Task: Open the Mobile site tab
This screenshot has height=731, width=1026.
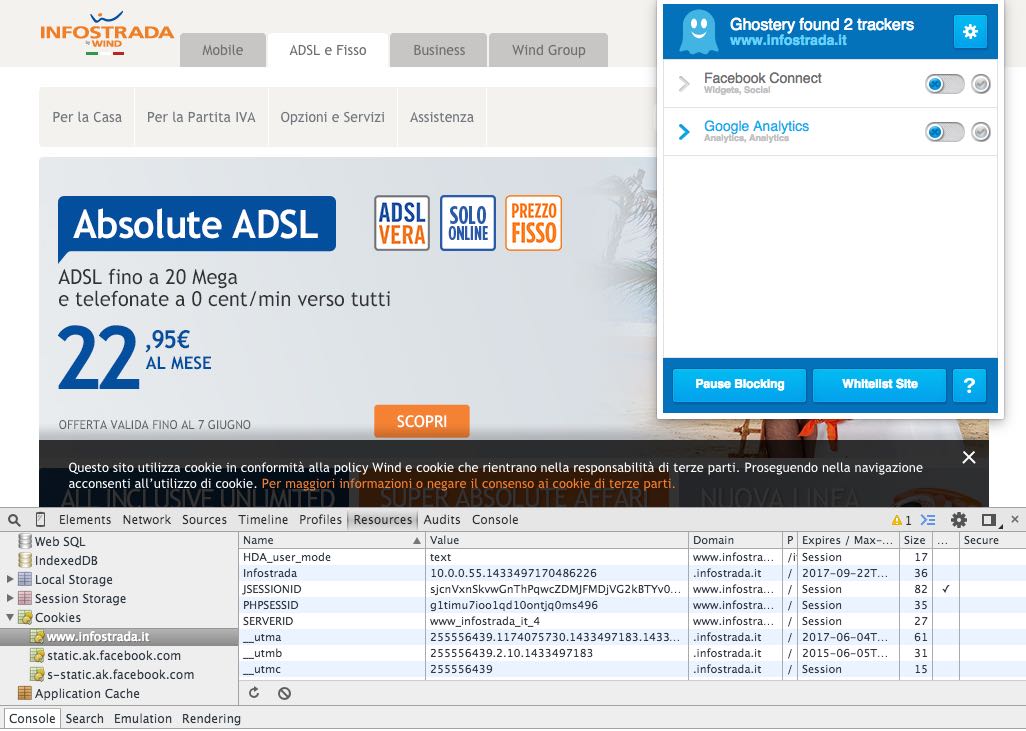Action: pos(222,50)
